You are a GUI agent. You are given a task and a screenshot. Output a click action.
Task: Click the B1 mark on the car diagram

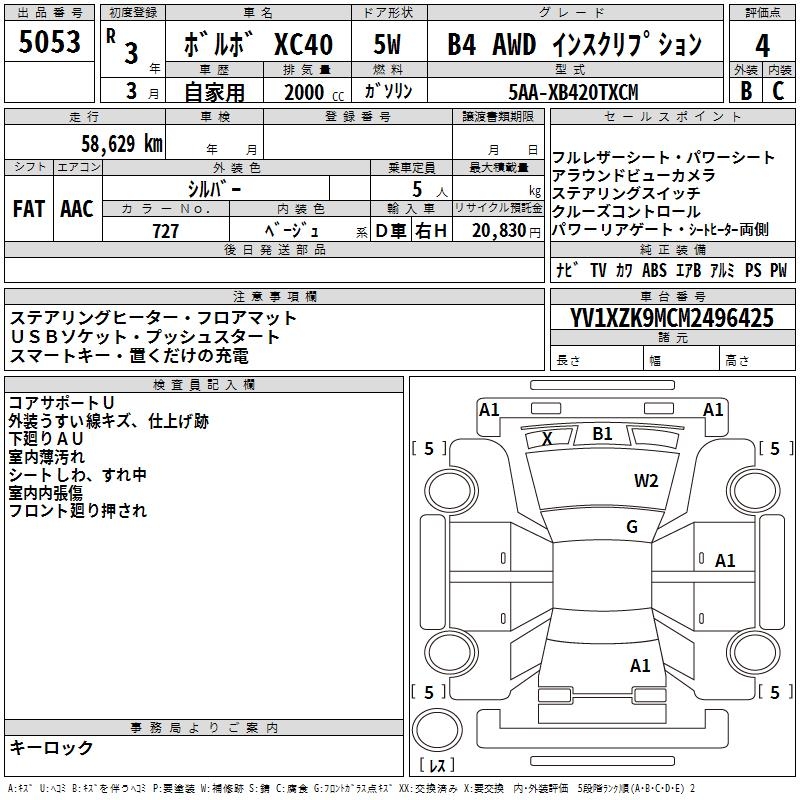(x=602, y=434)
